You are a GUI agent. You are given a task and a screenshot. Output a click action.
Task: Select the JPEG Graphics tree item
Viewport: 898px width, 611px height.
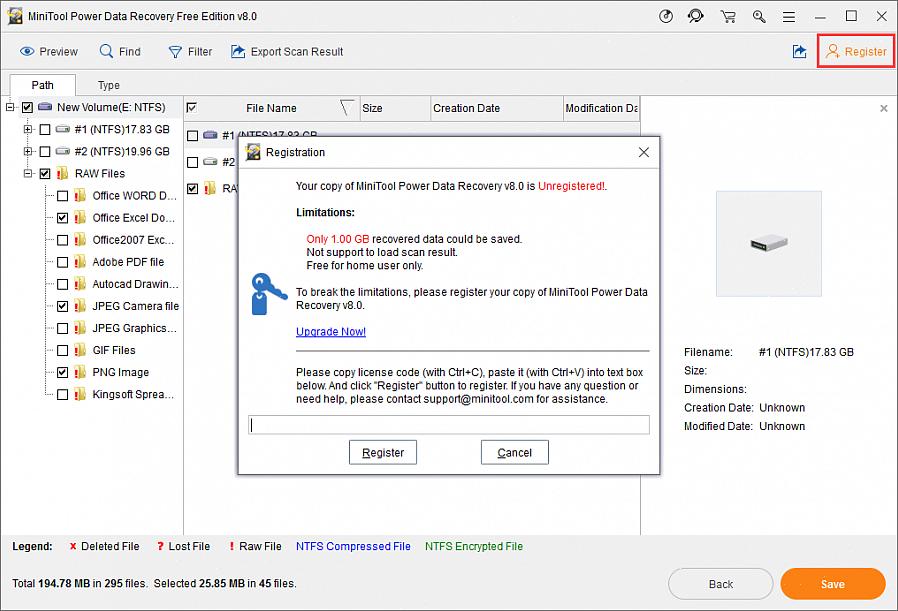pyautogui.click(x=135, y=328)
